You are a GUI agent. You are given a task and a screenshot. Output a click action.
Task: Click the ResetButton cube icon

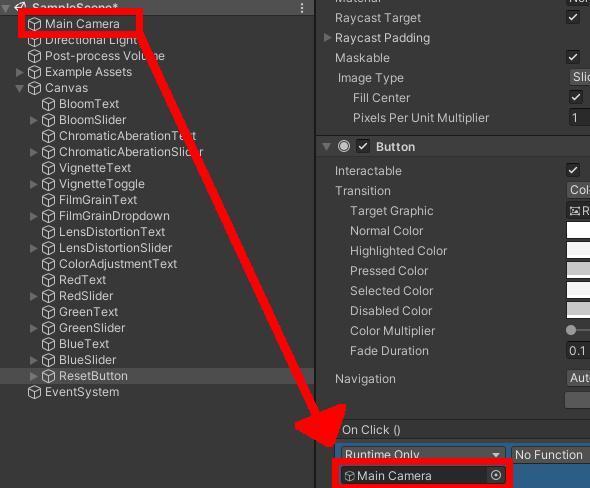(x=48, y=376)
